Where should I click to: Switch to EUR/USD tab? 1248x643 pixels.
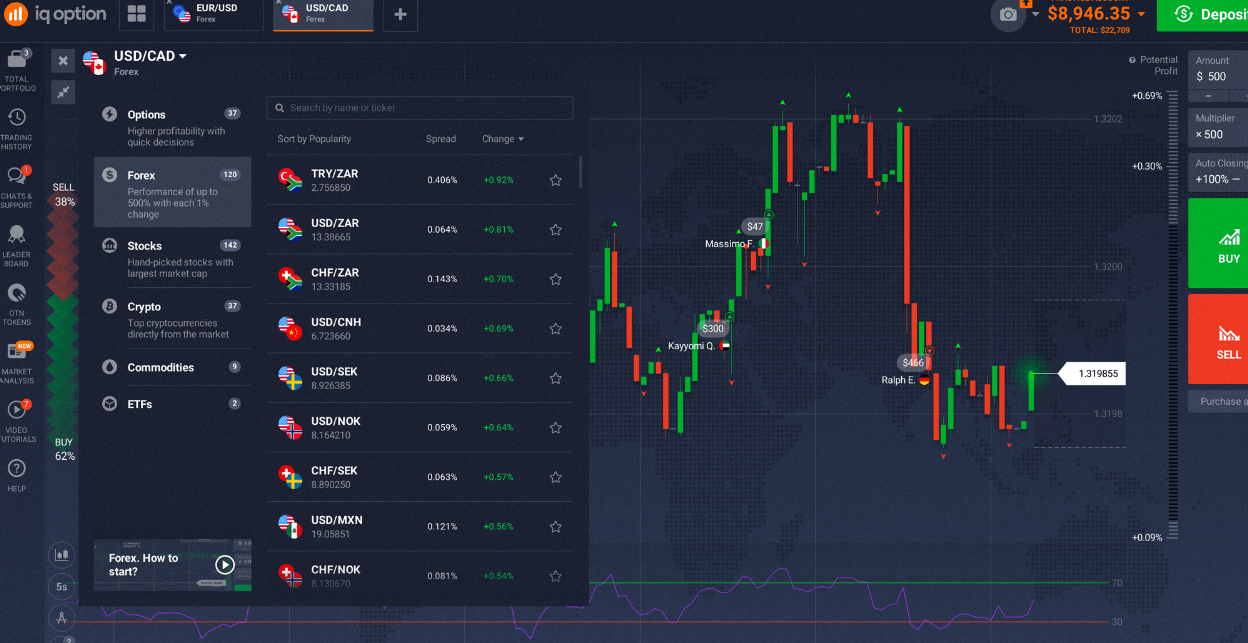[x=215, y=14]
